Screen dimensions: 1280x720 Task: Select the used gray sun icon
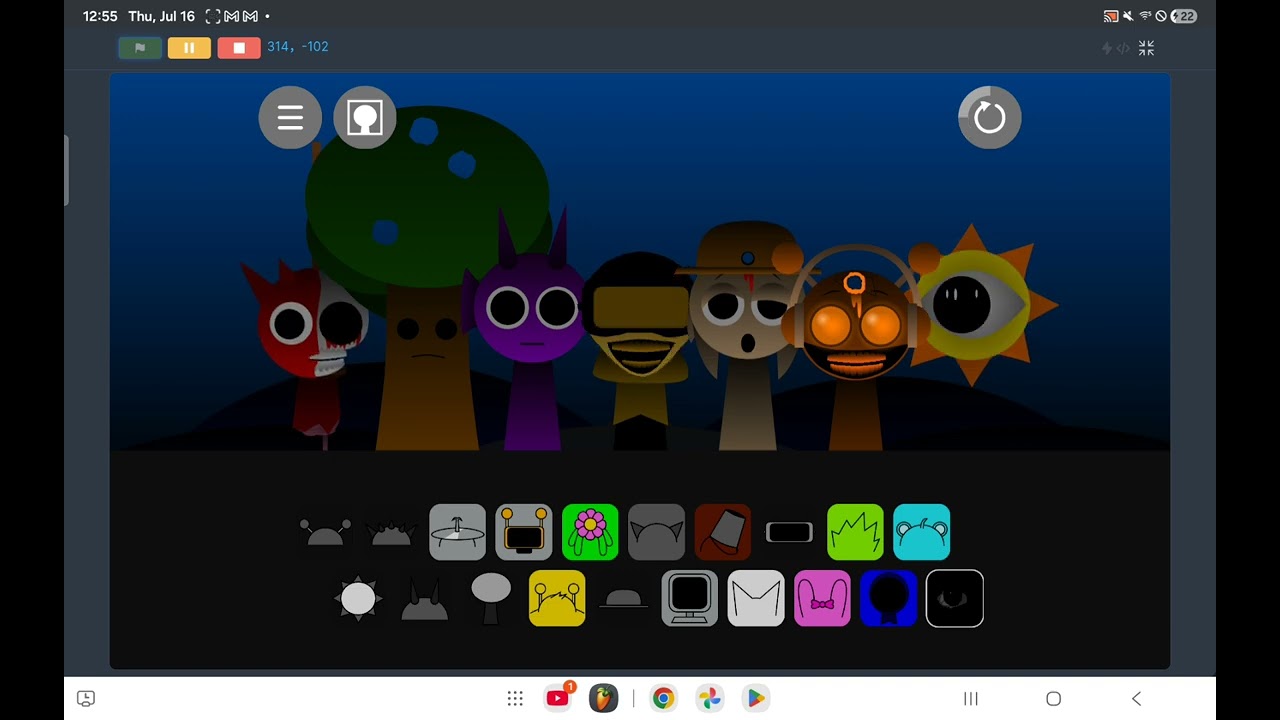pyautogui.click(x=358, y=598)
